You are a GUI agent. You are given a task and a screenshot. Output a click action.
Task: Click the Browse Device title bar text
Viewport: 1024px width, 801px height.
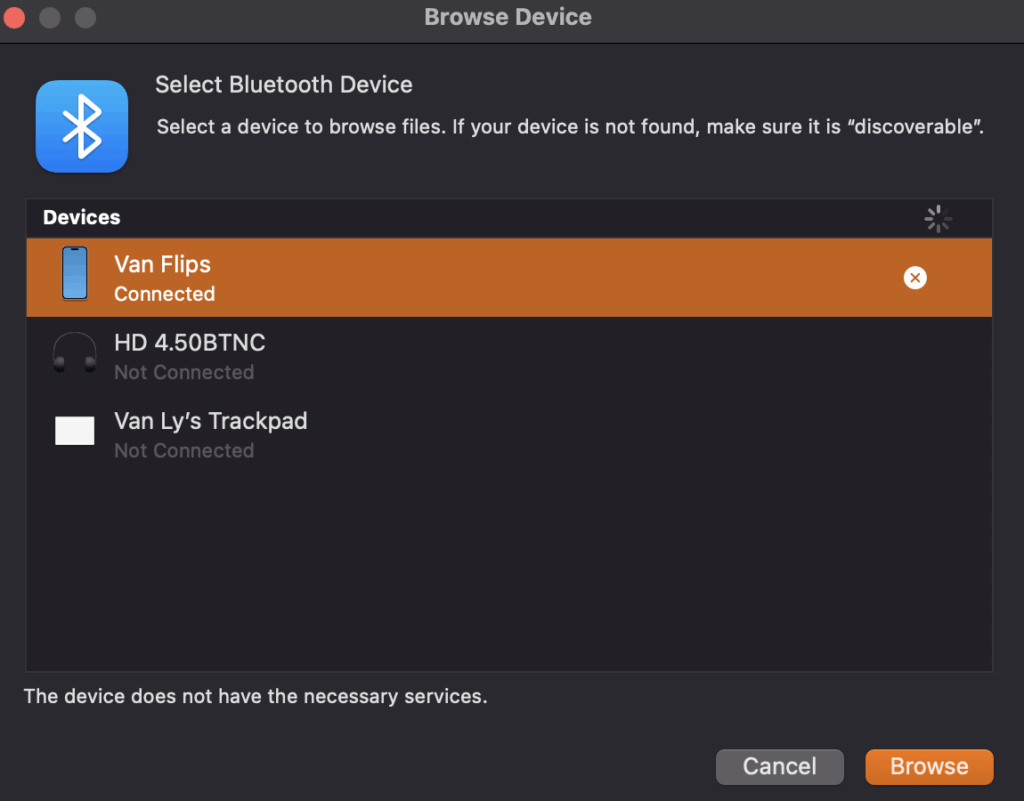(x=507, y=17)
